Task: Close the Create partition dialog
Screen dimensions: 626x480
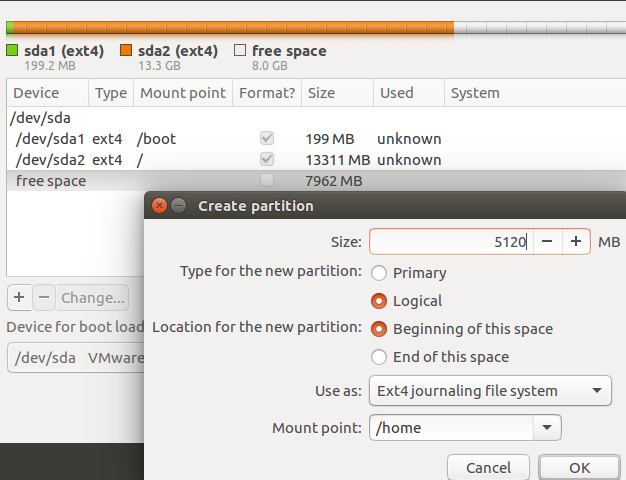Action: pyautogui.click(x=159, y=206)
